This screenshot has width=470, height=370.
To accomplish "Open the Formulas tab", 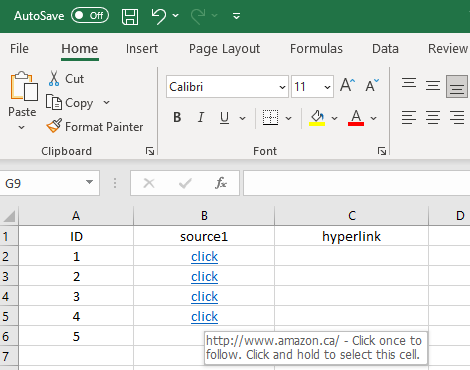I will tap(316, 49).
